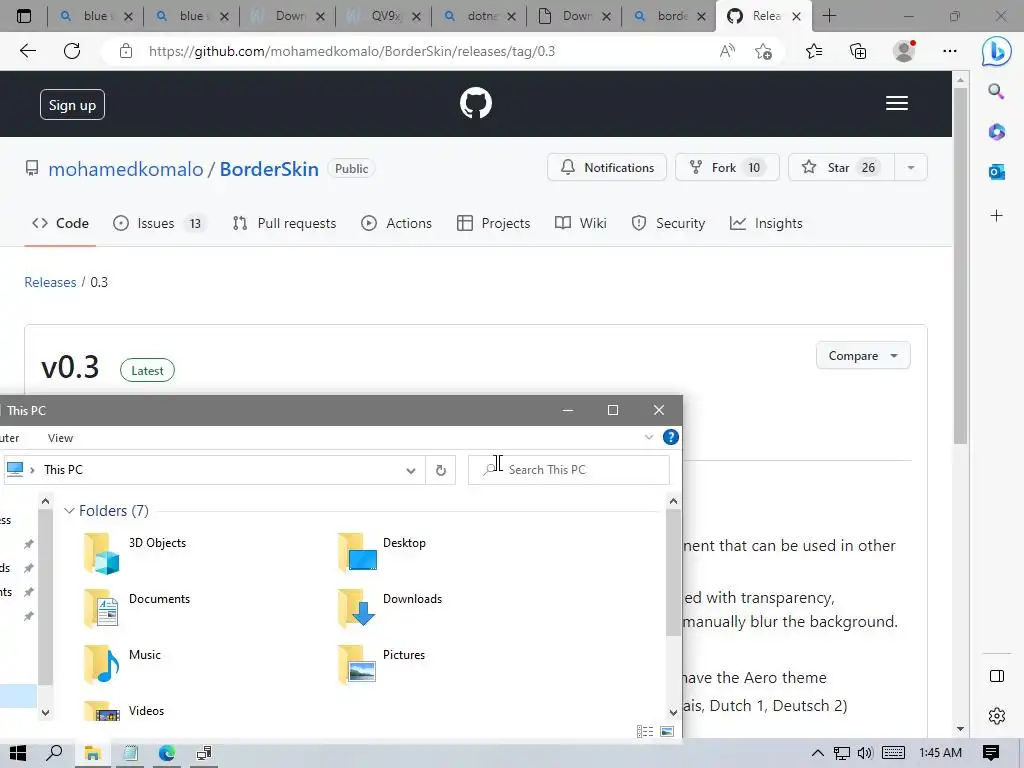This screenshot has height=768, width=1024.
Task: Open the Favorites list icon
Action: (x=814, y=51)
